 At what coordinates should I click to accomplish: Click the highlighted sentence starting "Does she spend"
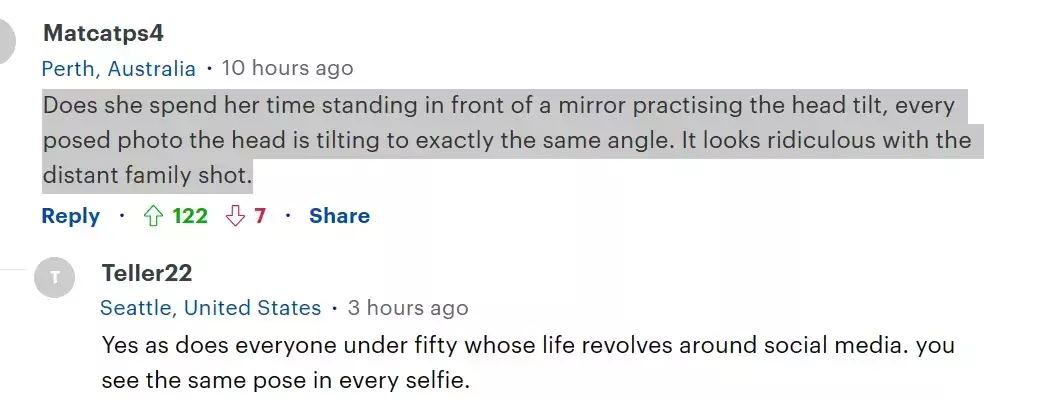(x=300, y=105)
